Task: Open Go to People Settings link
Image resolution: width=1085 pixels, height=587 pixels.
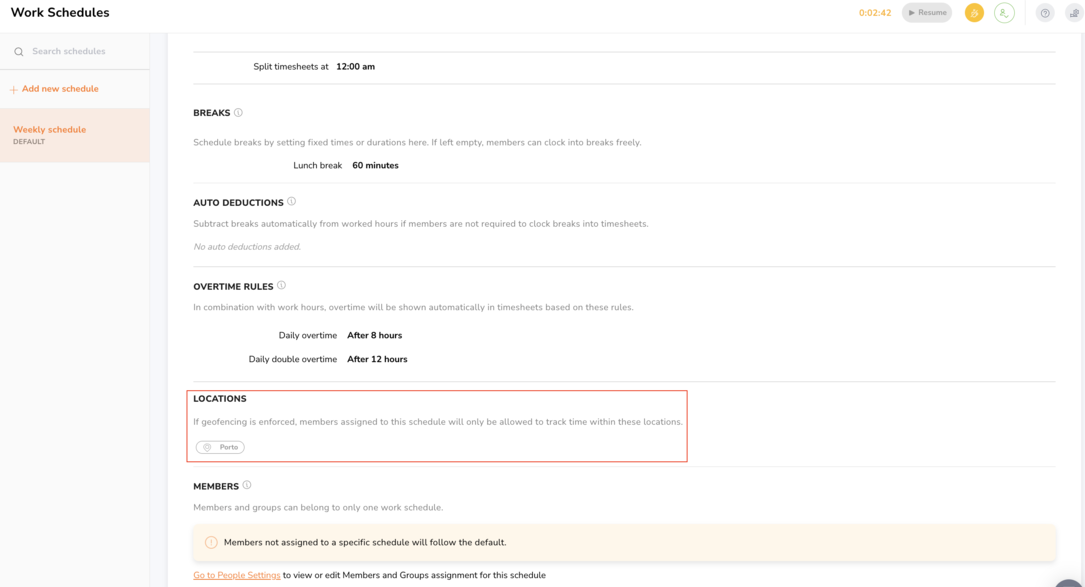Action: (x=236, y=575)
